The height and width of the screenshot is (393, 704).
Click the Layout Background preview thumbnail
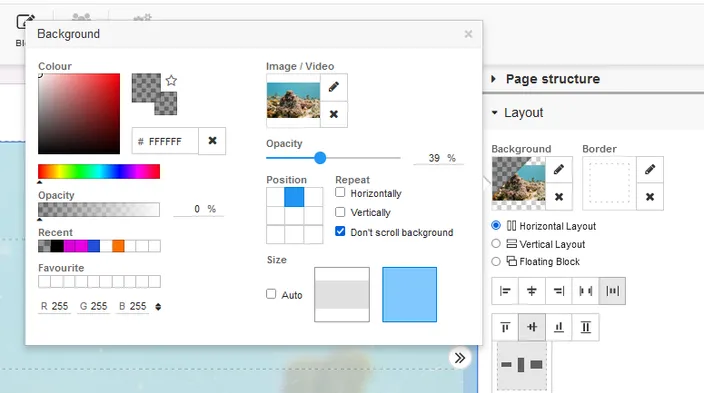[519, 183]
